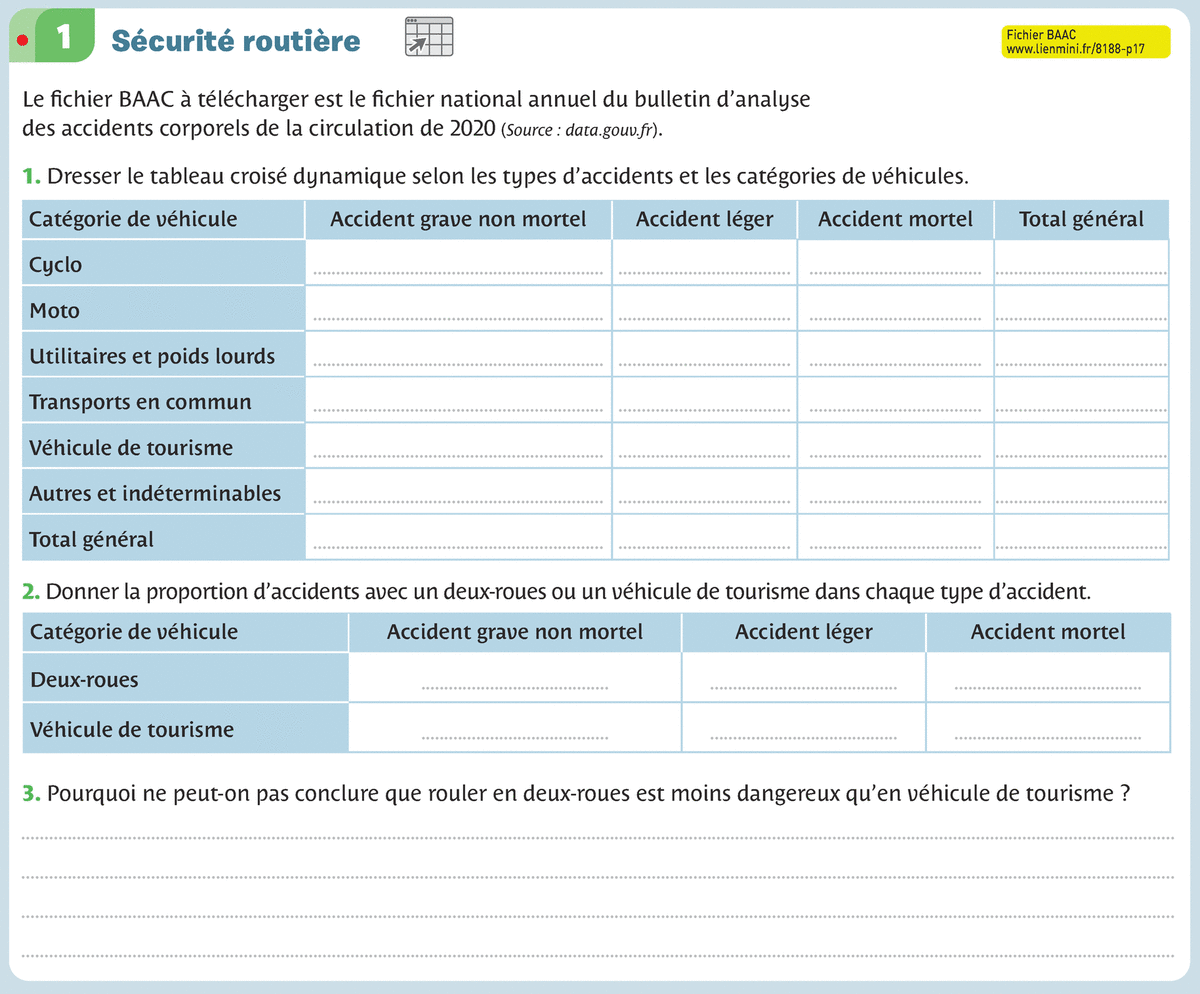
Task: Click the green question number 2 label
Action: coord(31,592)
